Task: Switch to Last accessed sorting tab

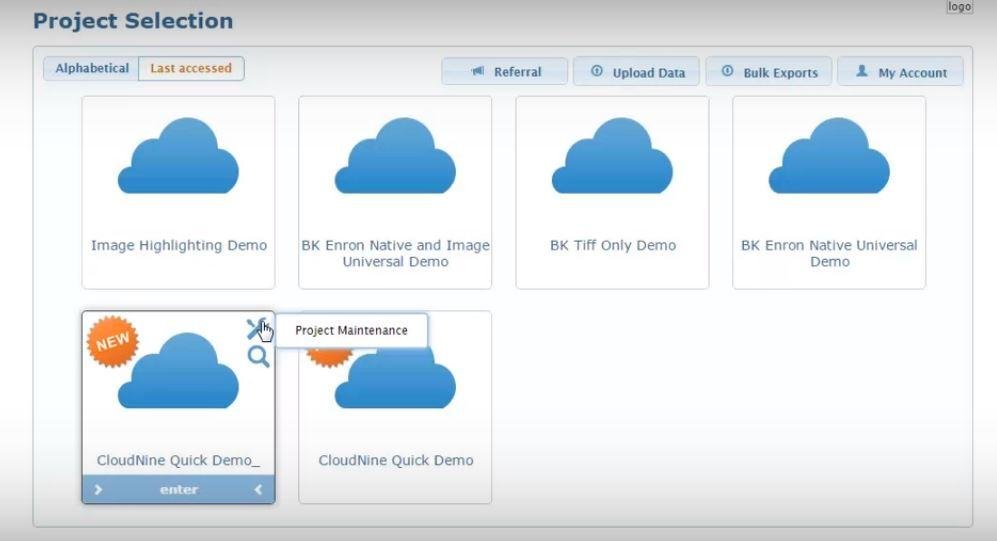Action: coord(191,69)
